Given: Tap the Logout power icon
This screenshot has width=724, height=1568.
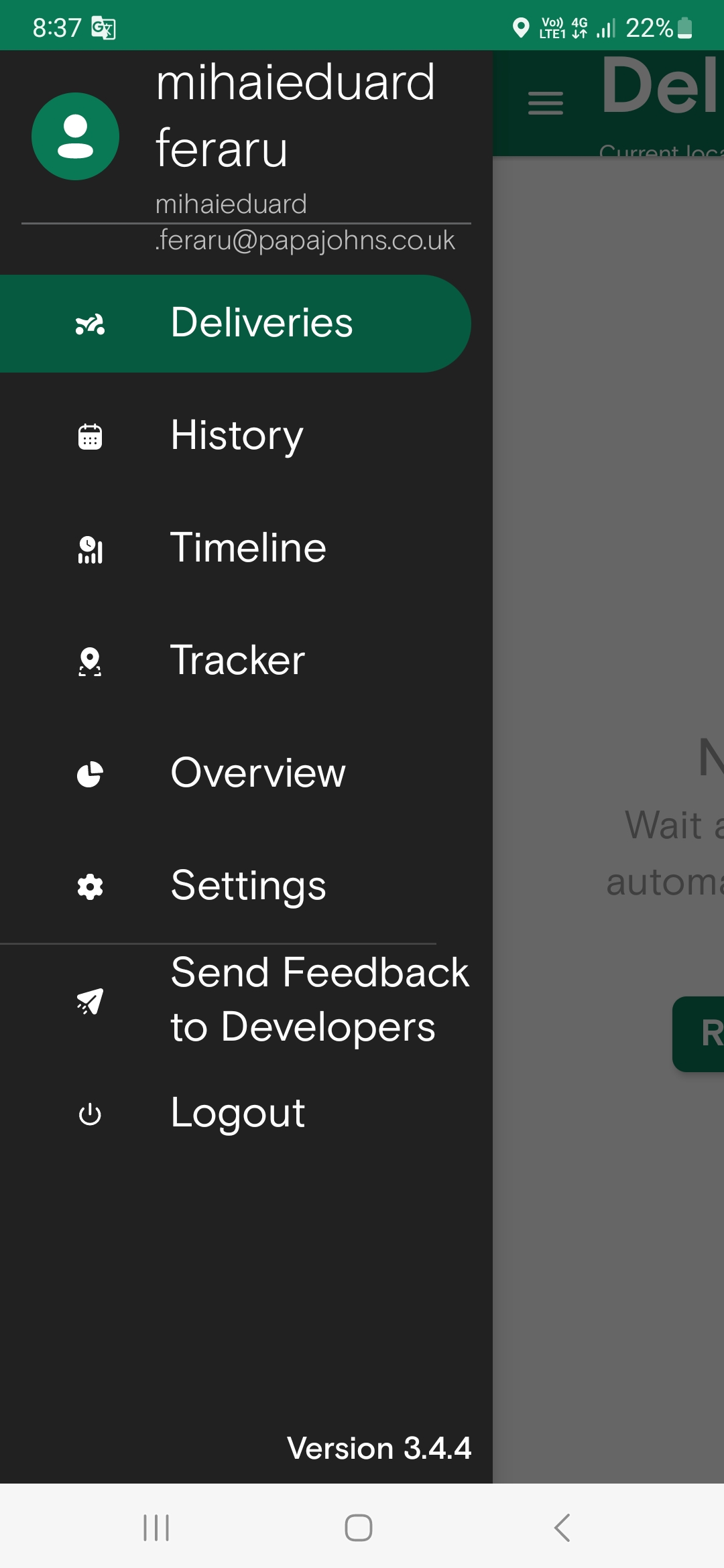Looking at the screenshot, I should tap(90, 1114).
